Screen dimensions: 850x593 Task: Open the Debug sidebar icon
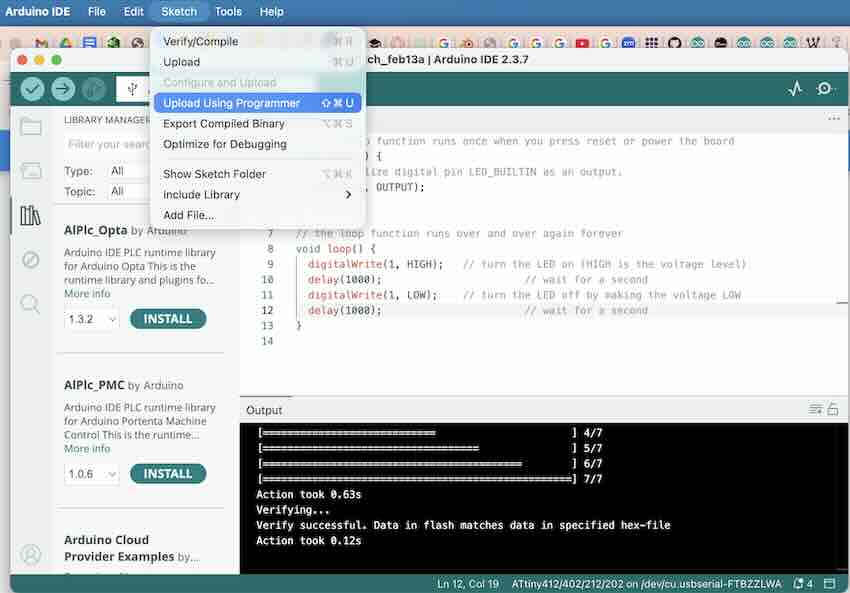30,260
